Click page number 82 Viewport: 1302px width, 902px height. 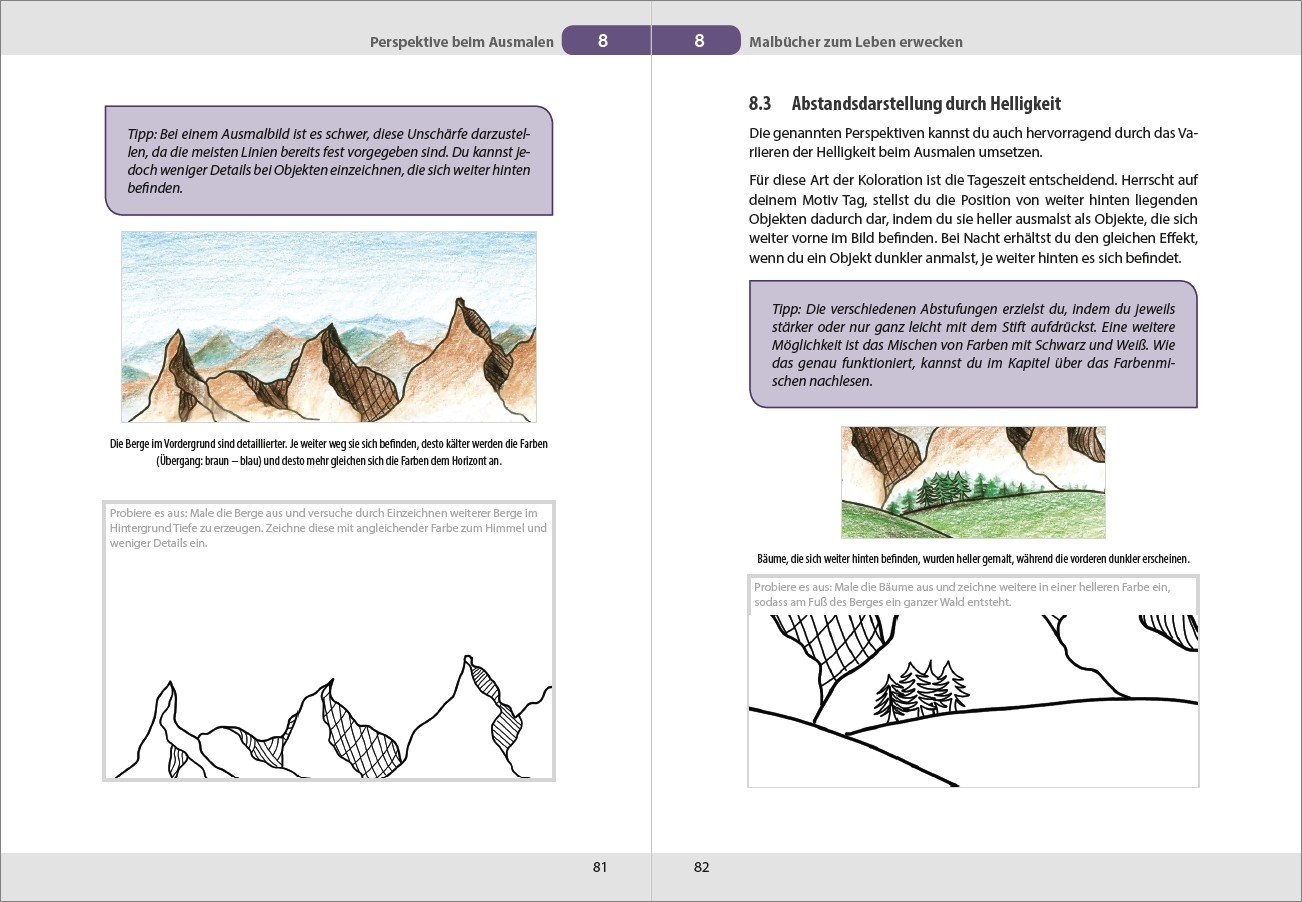tap(701, 867)
